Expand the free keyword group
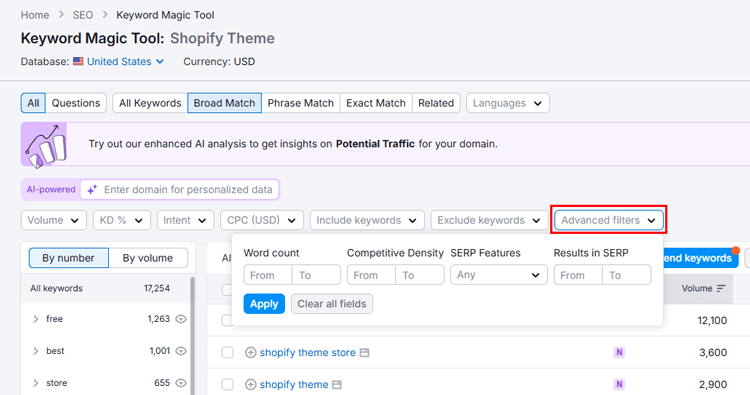 35,319
